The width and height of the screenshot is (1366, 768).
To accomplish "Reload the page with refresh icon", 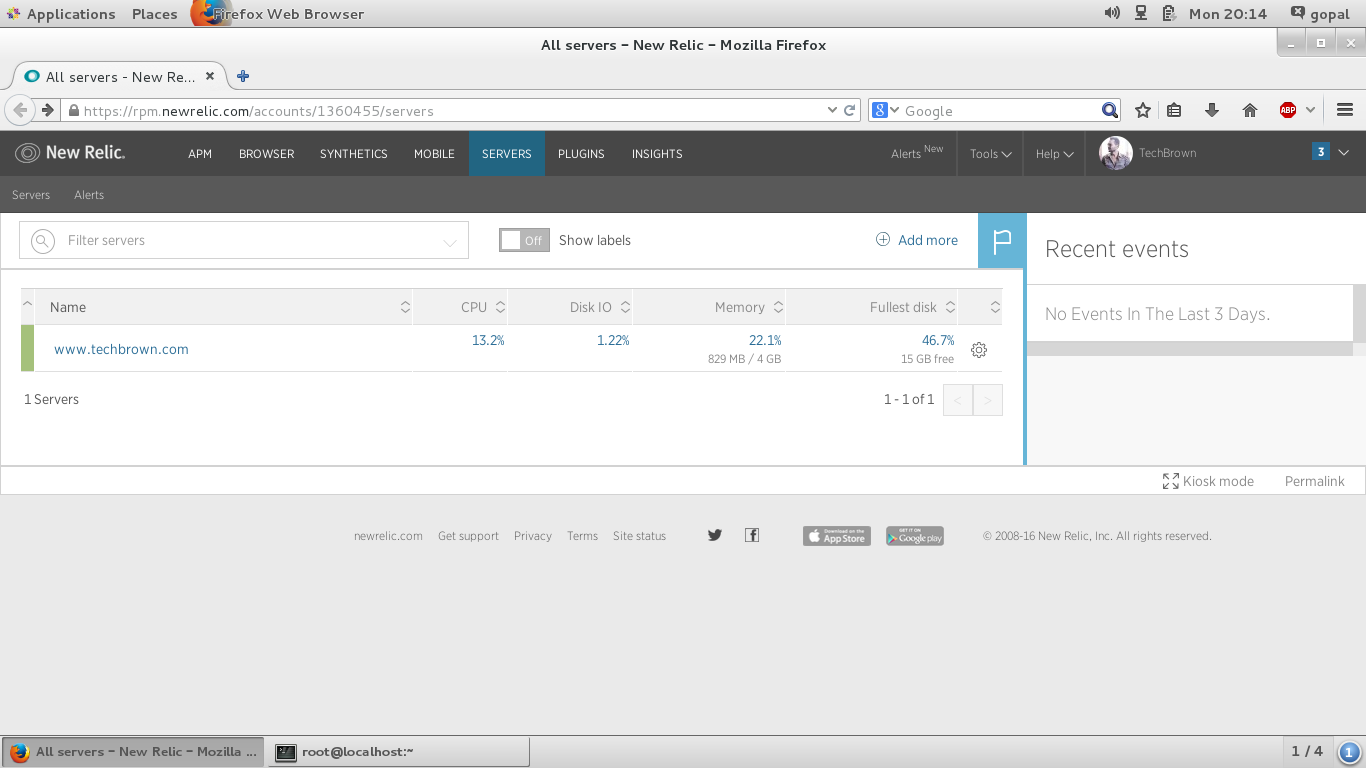I will click(850, 110).
